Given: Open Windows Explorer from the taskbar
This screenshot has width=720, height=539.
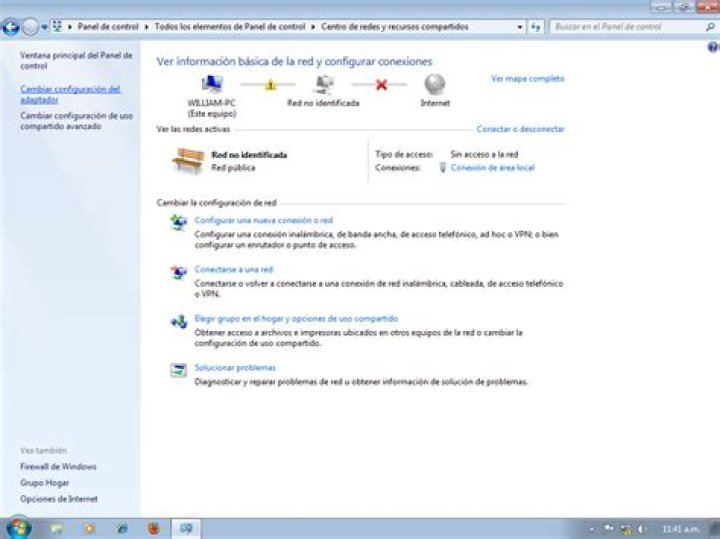Looking at the screenshot, I should (x=56, y=529).
